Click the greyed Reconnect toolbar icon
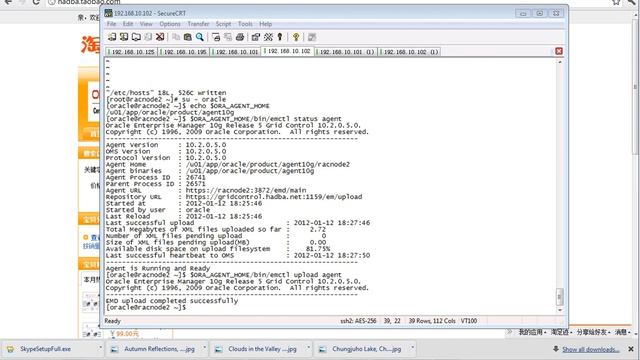 148,37
